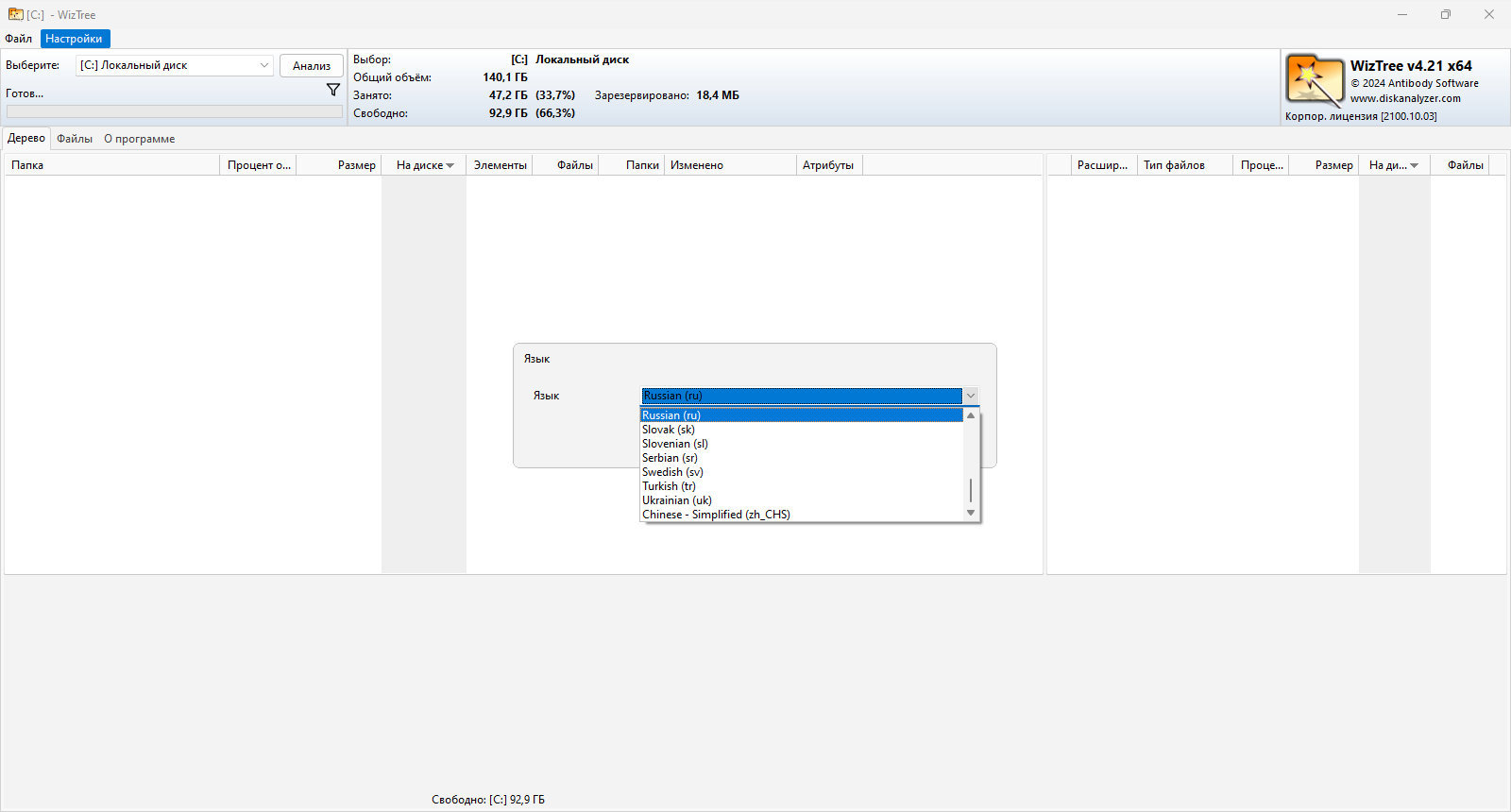Click the WizTree title bar app icon
The image size is (1511, 812).
coord(15,14)
